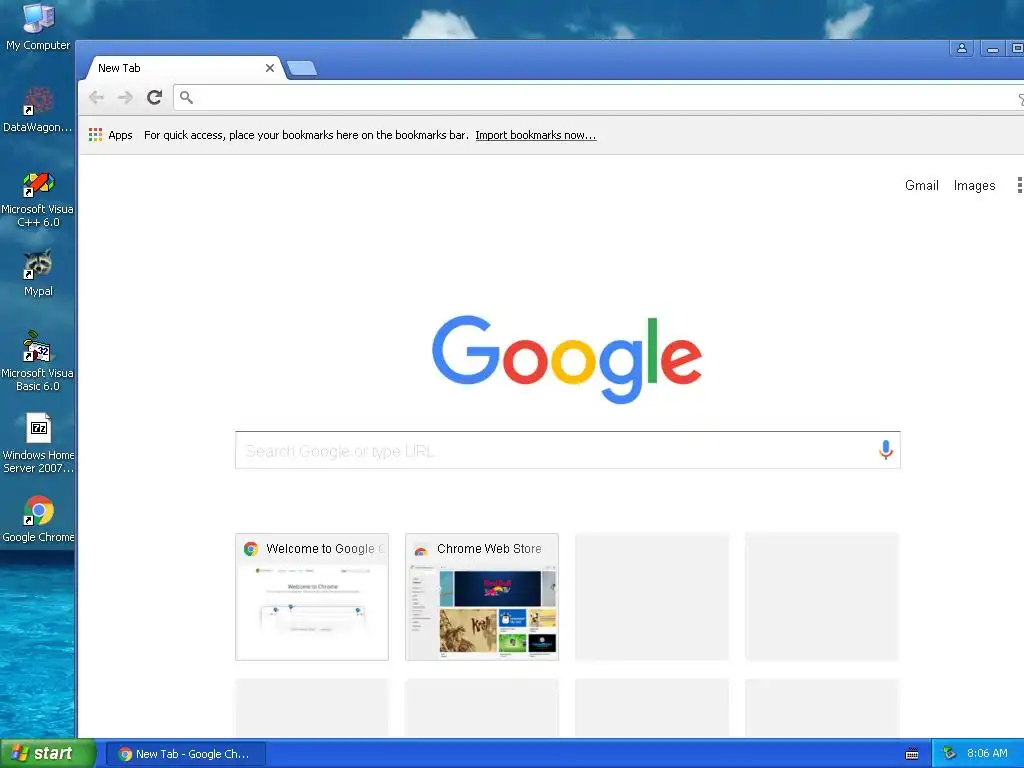This screenshot has height=768, width=1024.
Task: Launch Google Chrome desktop shortcut
Action: tap(38, 520)
